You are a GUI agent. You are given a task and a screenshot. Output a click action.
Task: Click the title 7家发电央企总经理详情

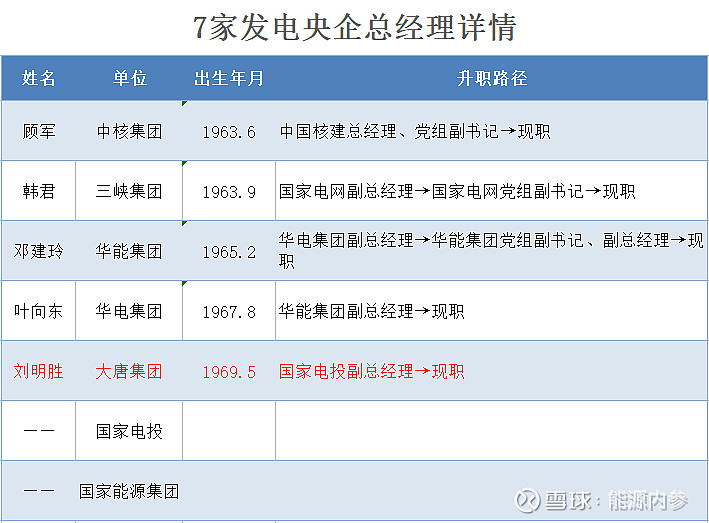(354, 28)
